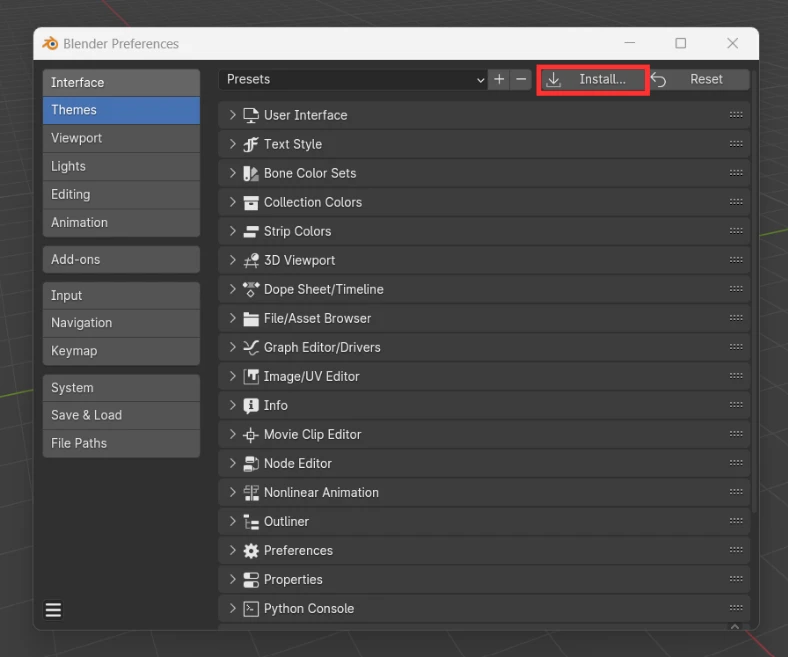Click the Graph Editor/Drivers curve icon
The height and width of the screenshot is (657, 788).
251,347
